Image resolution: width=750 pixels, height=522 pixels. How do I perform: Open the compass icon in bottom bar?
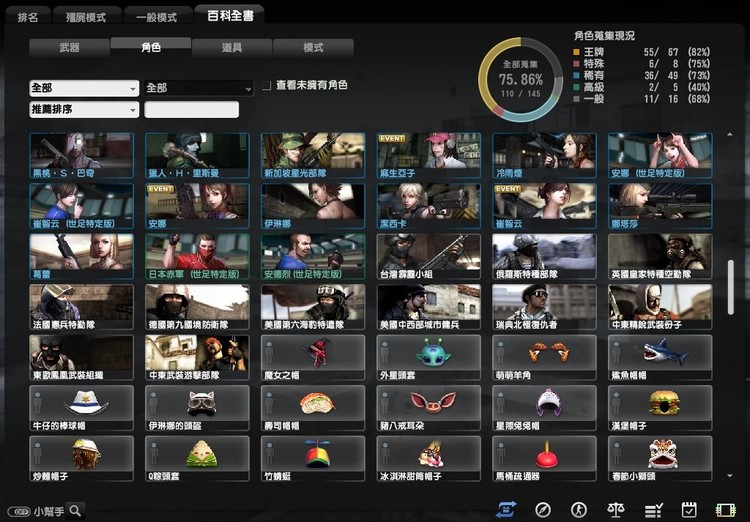click(543, 510)
